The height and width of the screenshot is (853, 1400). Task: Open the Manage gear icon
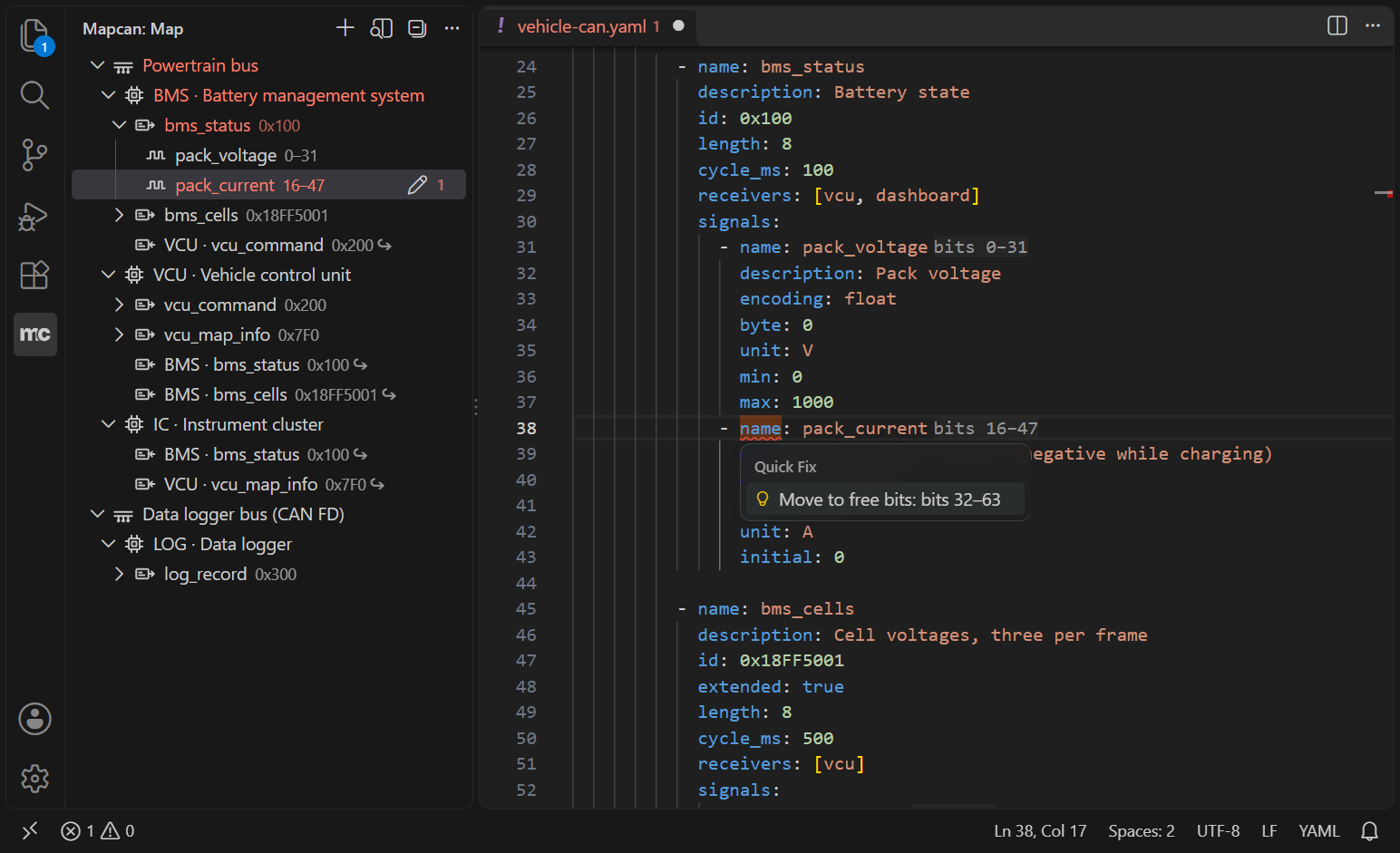[x=34, y=779]
